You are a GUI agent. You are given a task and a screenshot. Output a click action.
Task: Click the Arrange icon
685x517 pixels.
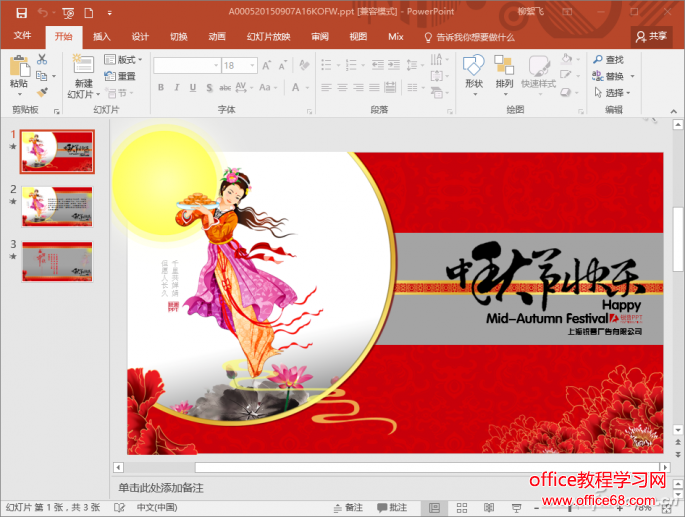(x=504, y=65)
